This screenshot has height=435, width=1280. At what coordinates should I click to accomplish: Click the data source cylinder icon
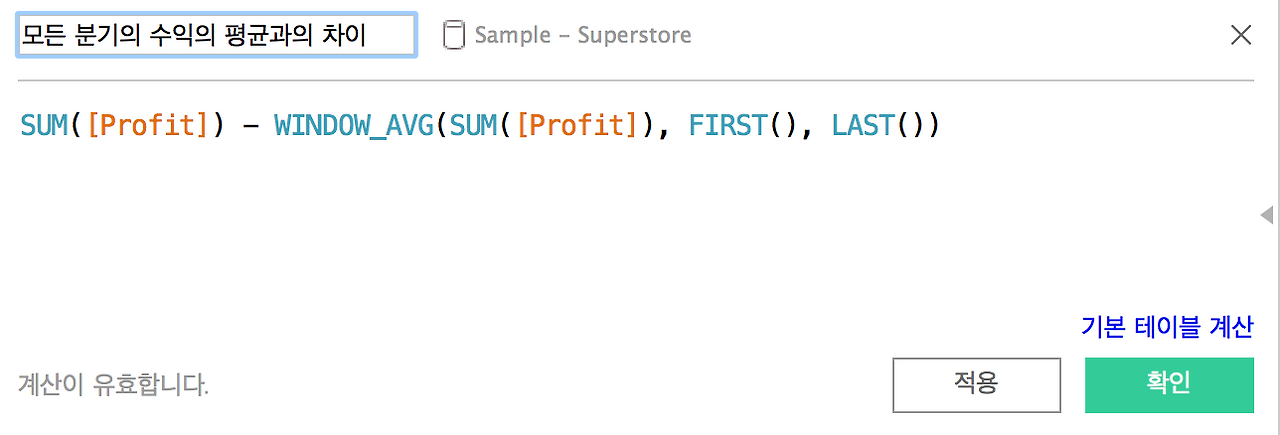[454, 36]
